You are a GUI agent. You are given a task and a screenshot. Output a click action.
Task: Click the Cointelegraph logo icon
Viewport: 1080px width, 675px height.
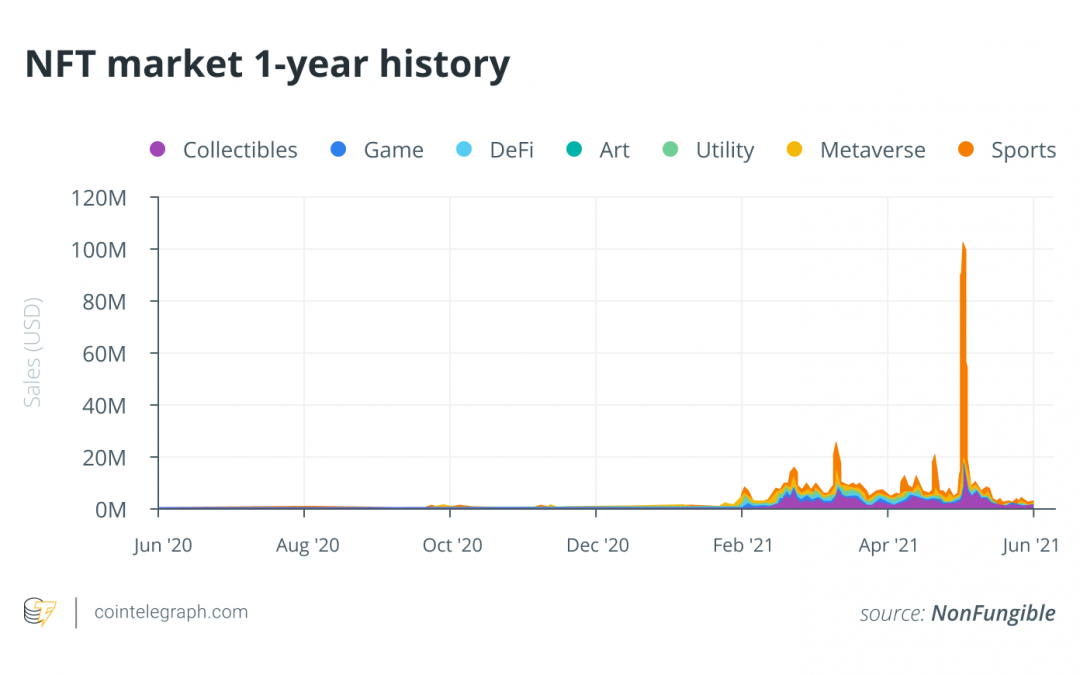[x=40, y=612]
